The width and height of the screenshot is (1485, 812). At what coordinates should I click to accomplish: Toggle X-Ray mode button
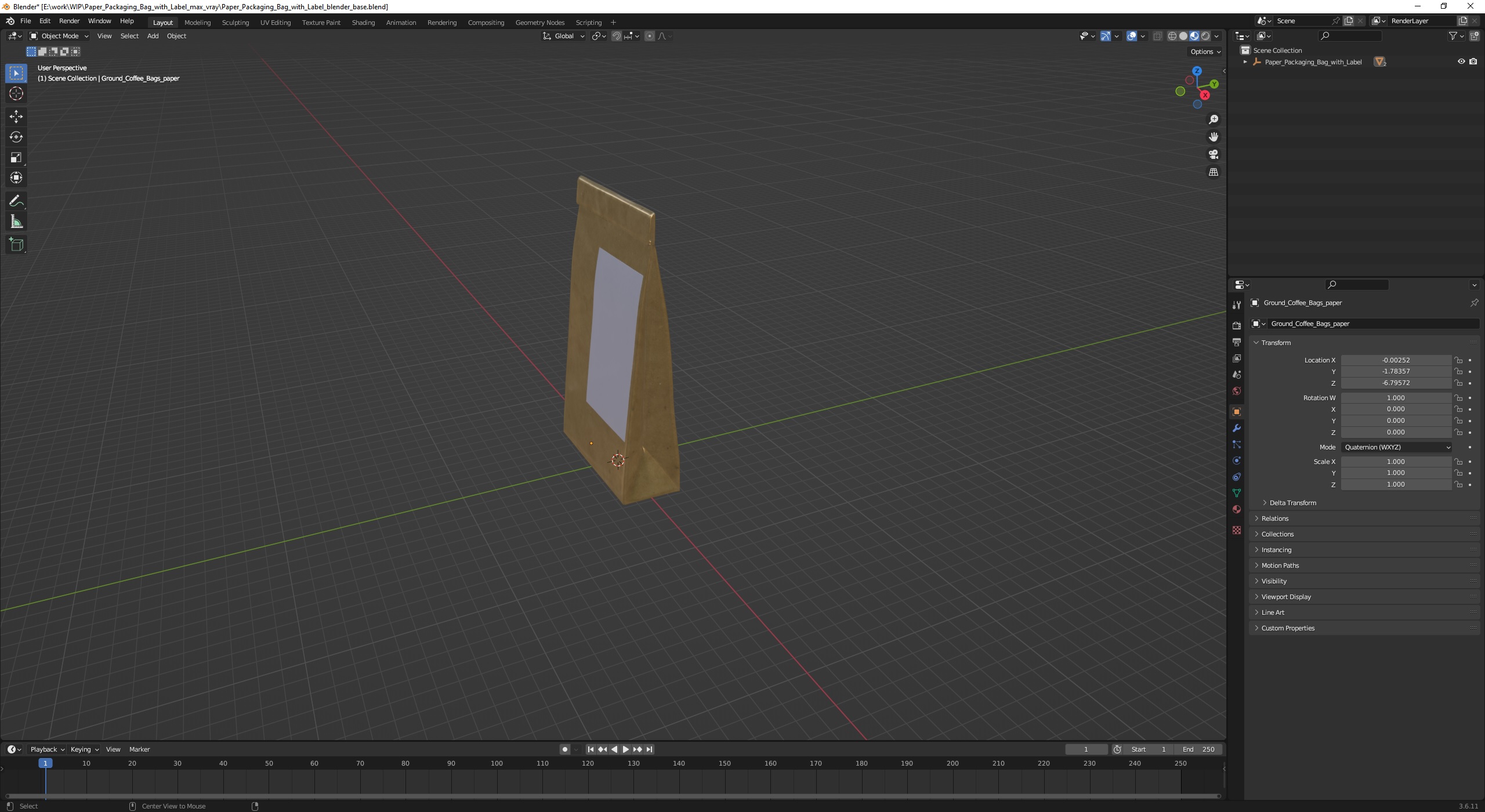point(1157,36)
